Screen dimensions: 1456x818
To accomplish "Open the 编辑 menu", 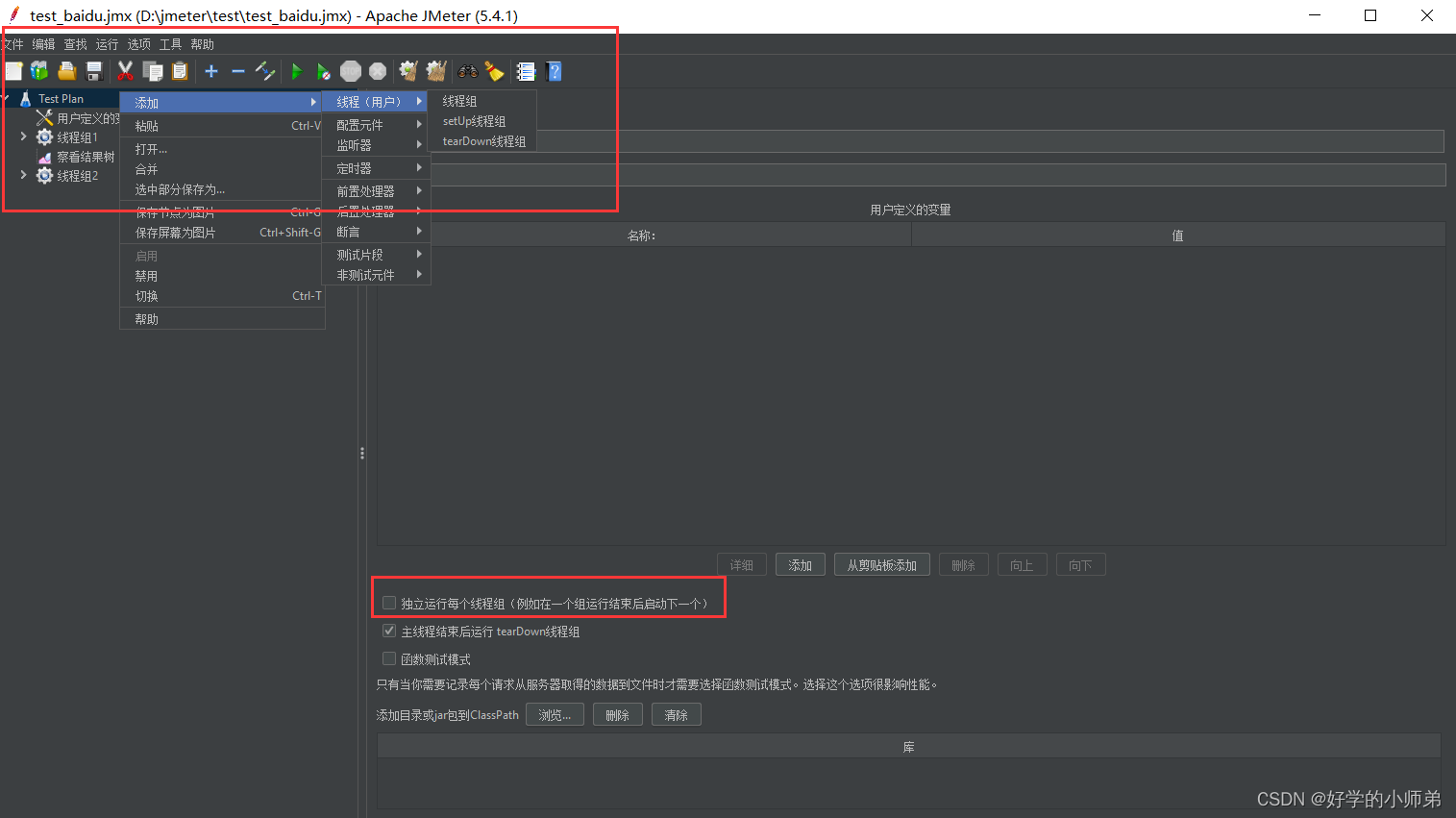I will pos(43,44).
